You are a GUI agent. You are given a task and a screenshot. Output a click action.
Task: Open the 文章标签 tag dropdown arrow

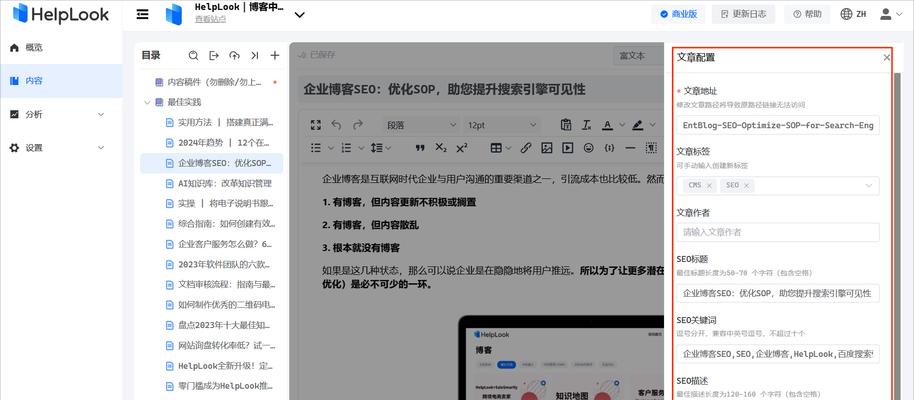[869, 185]
